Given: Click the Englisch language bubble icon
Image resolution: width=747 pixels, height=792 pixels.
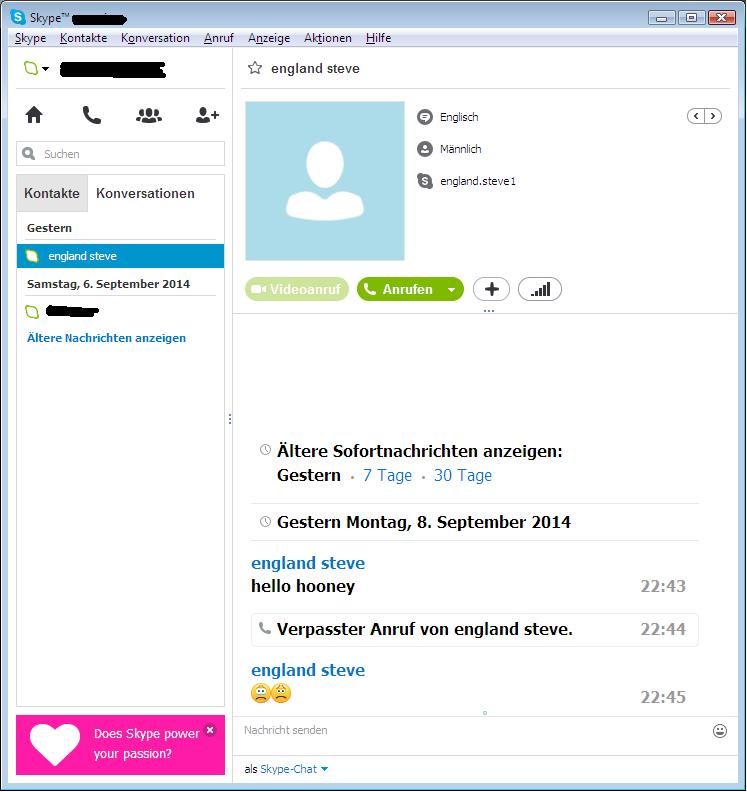Looking at the screenshot, I should (x=425, y=117).
